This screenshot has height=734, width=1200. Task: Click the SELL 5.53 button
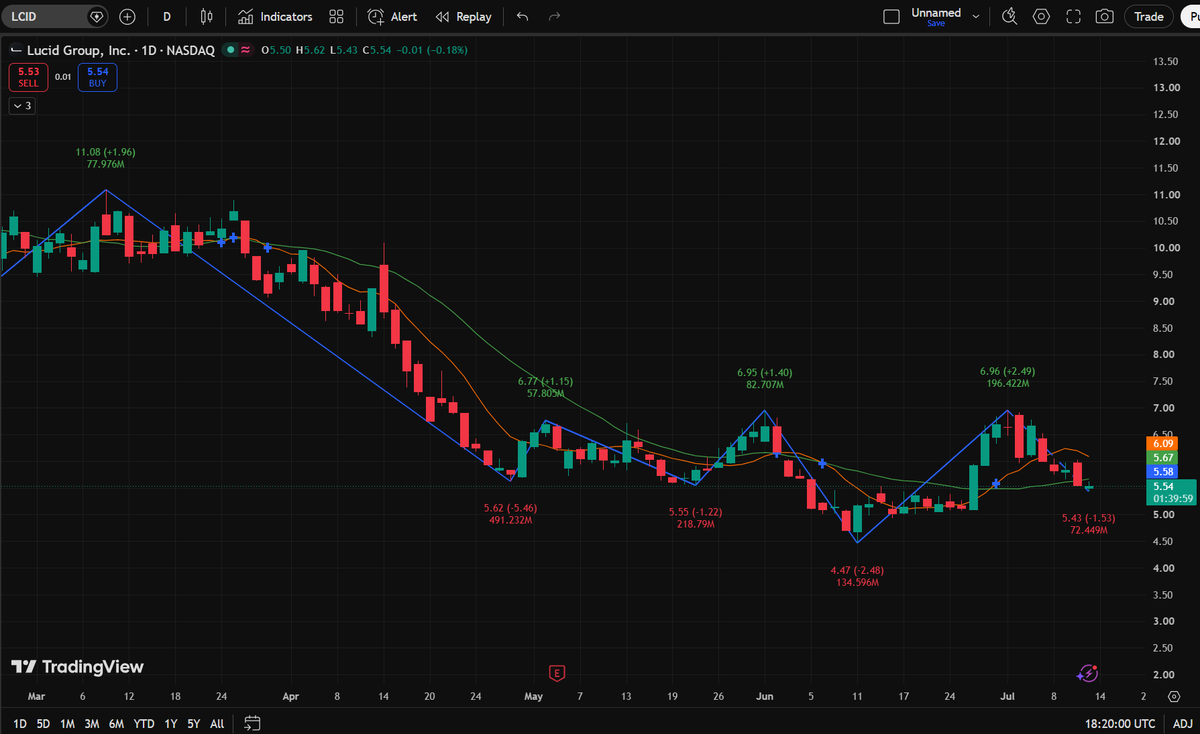[x=28, y=77]
